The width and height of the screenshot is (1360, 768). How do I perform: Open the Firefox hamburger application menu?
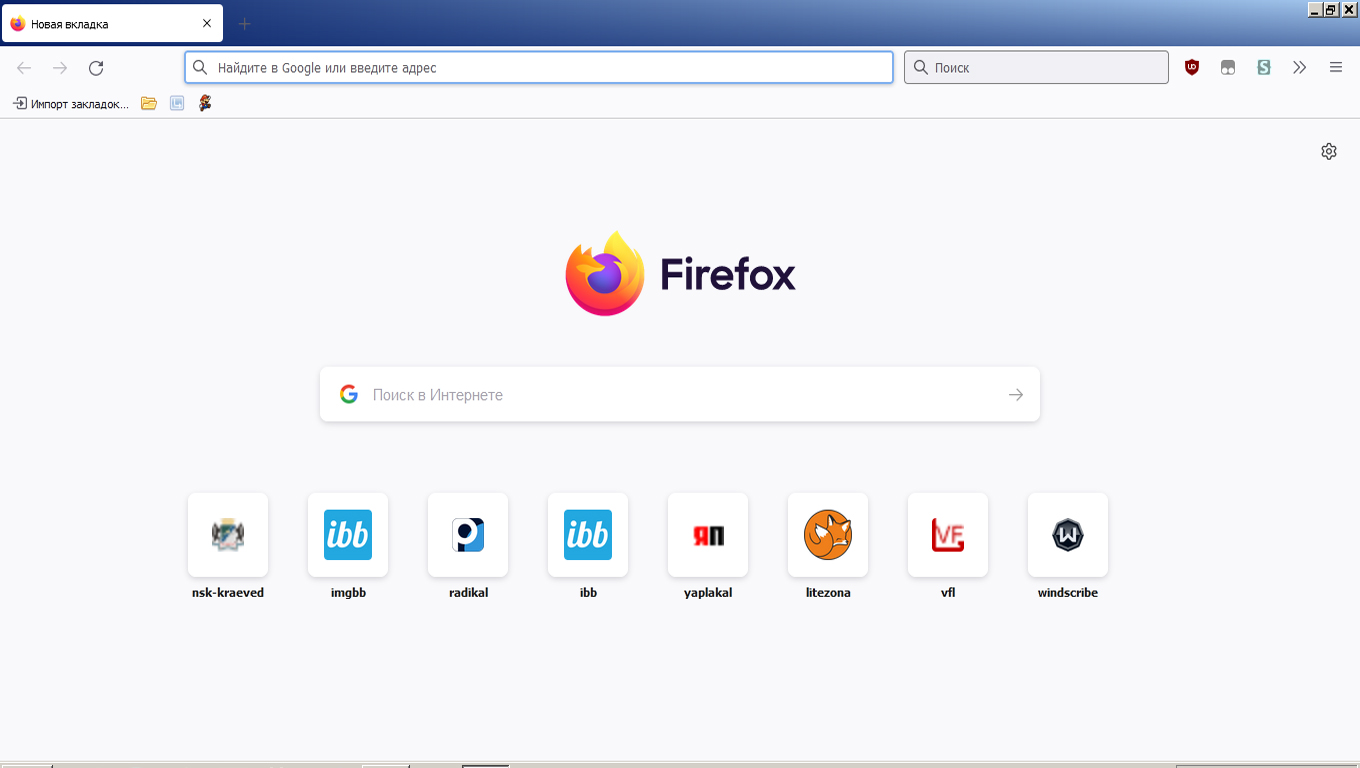point(1336,68)
